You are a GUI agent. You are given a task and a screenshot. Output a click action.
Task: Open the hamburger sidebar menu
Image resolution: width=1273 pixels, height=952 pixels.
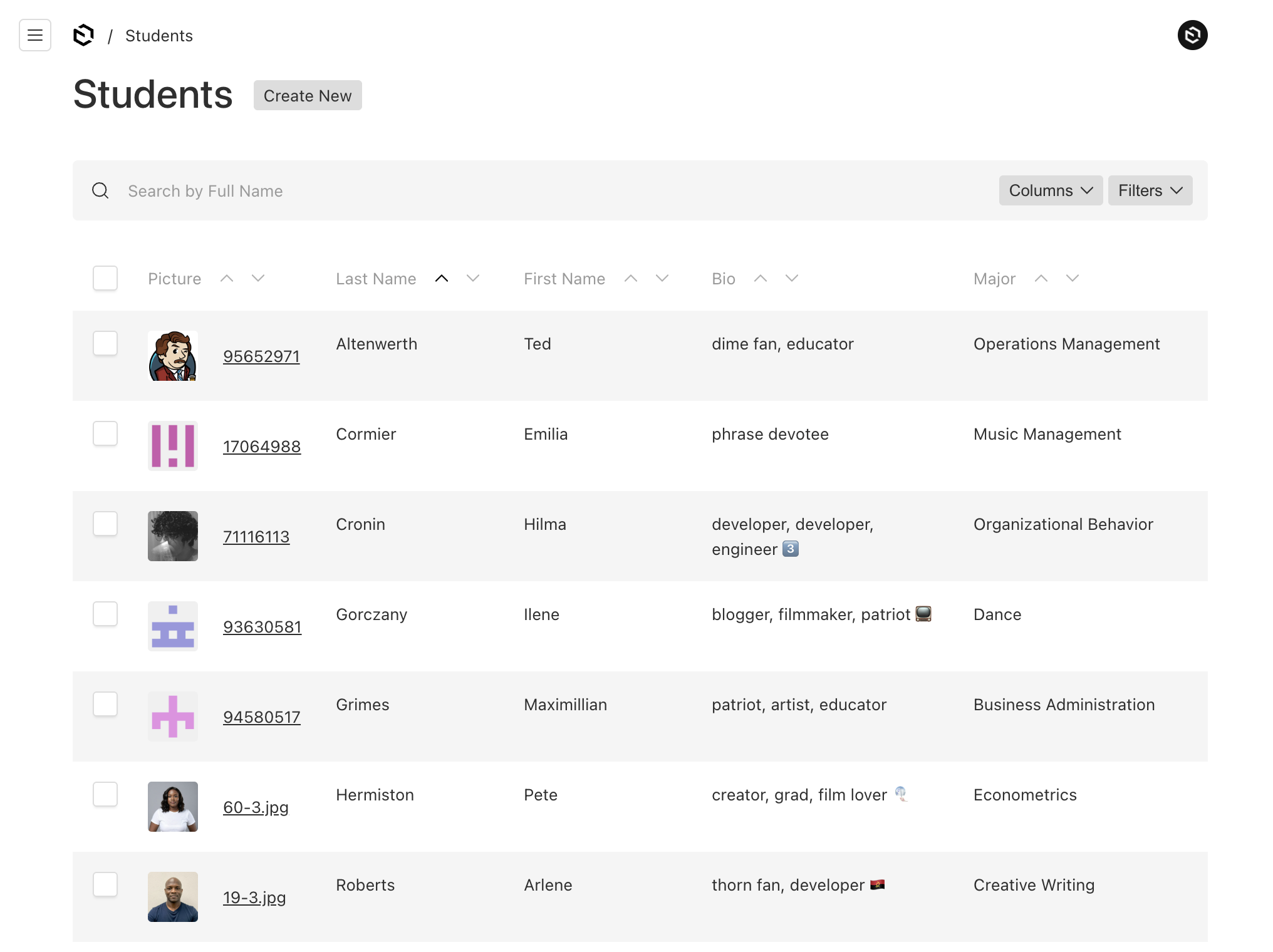35,35
